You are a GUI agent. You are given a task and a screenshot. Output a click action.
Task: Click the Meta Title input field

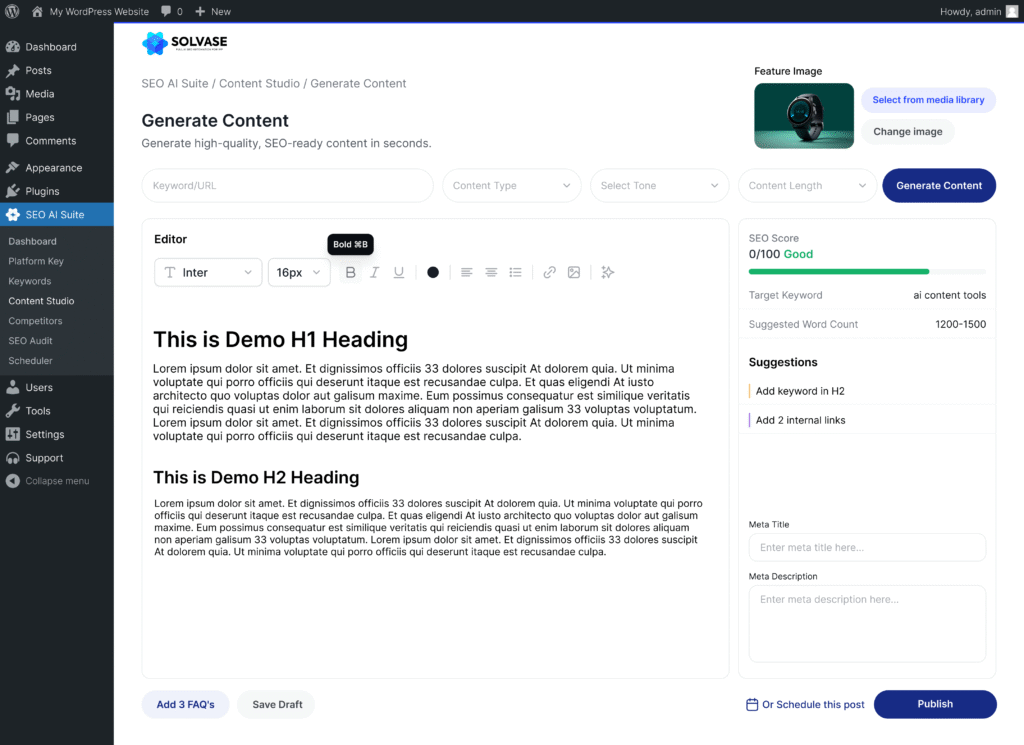point(867,547)
